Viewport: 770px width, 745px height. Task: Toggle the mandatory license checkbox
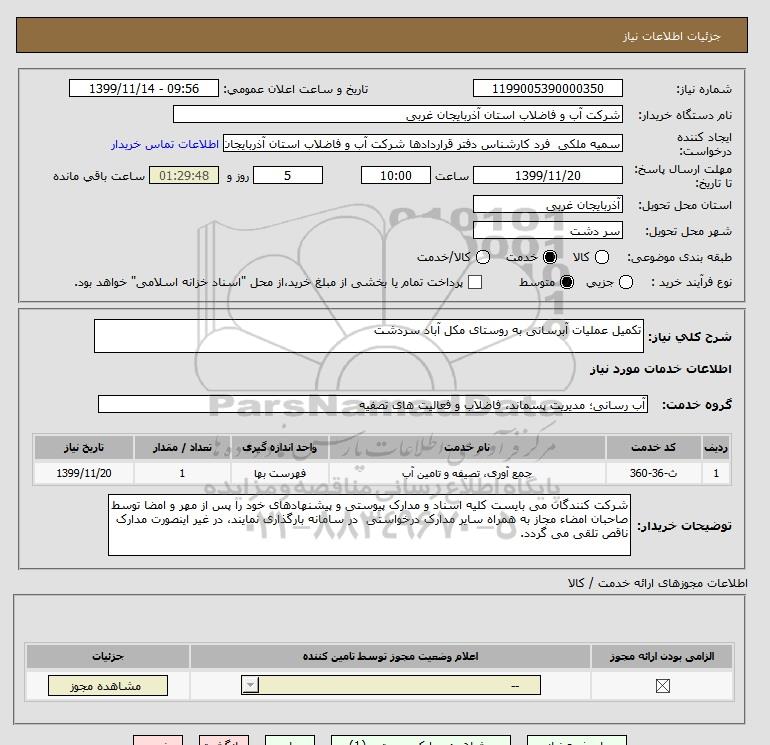tap(662, 686)
